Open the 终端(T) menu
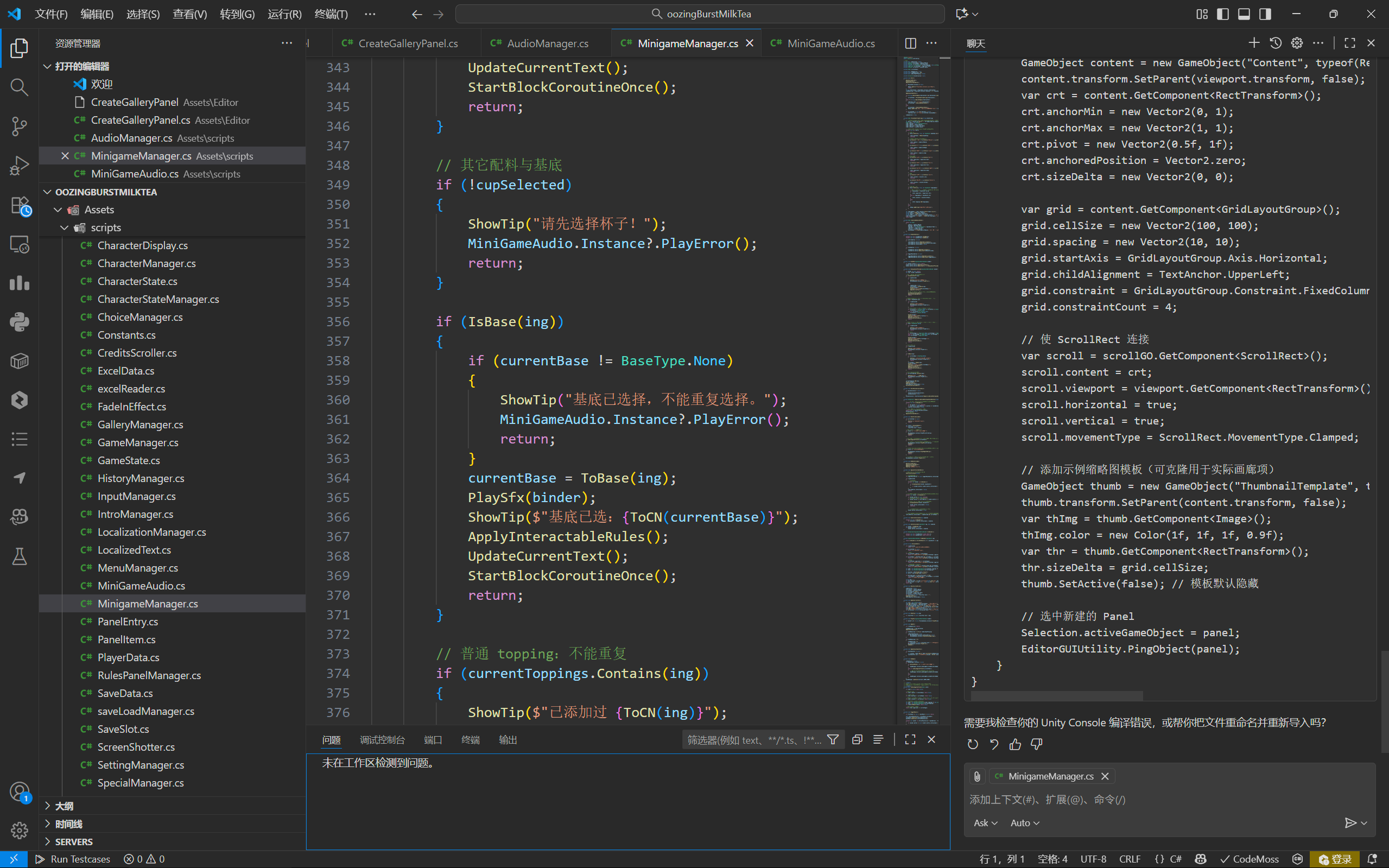1389x868 pixels. [x=331, y=14]
